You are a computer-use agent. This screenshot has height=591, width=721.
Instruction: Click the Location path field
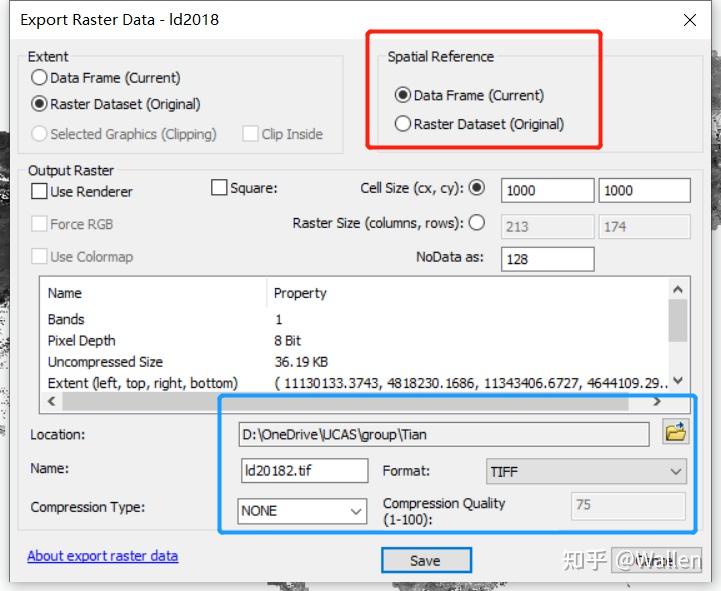pyautogui.click(x=444, y=434)
